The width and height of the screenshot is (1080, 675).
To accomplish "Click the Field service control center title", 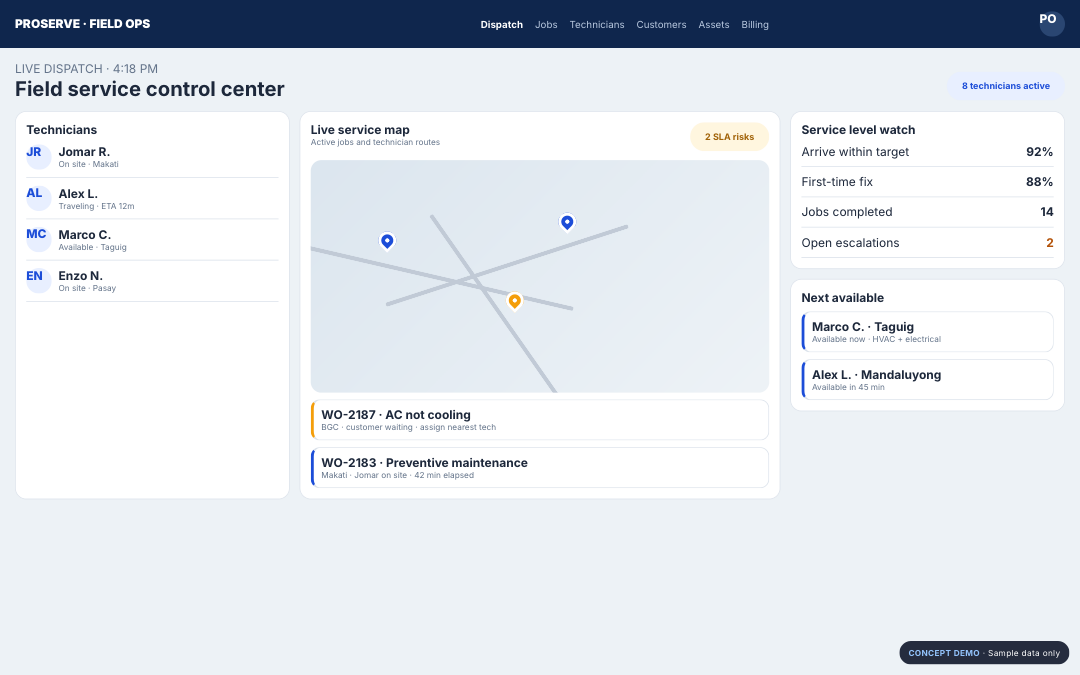I will 149,89.
